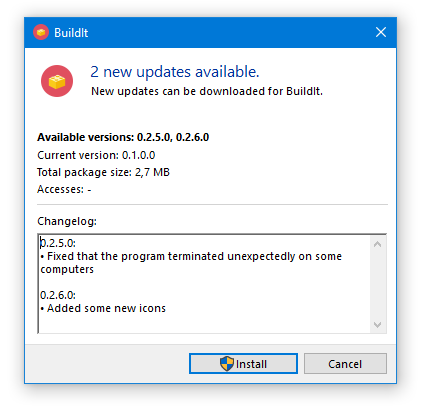This screenshot has width=425, height=412.
Task: Click the Cancel button
Action: (345, 363)
